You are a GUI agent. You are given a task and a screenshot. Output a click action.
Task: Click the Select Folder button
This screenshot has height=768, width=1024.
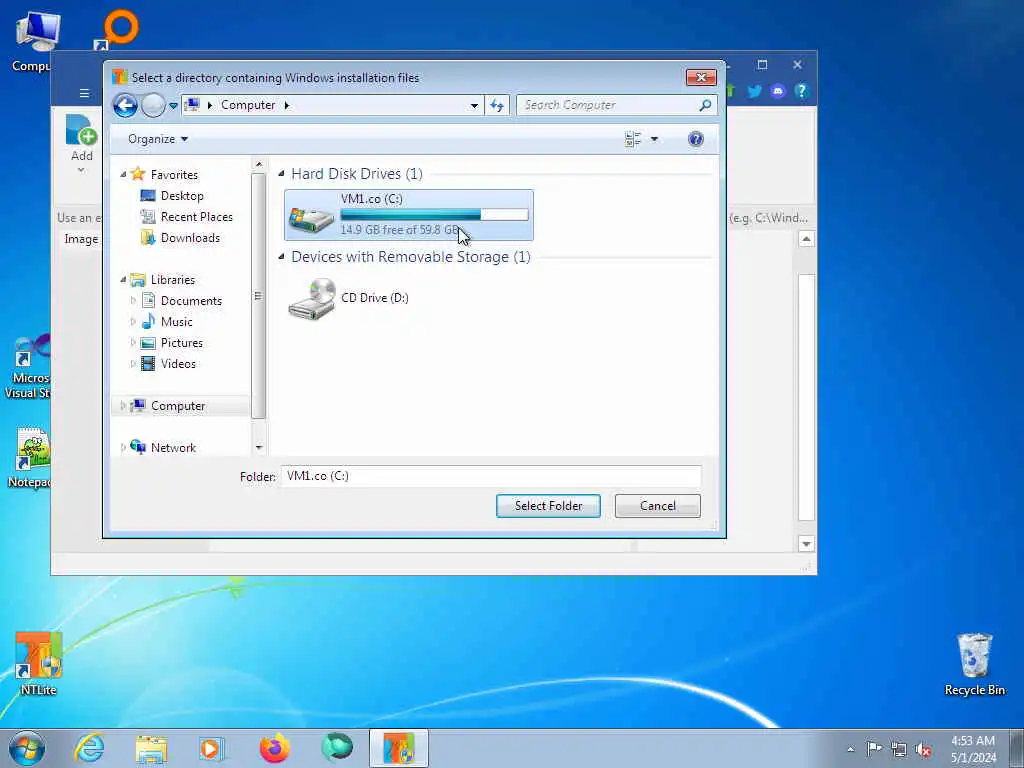point(549,506)
